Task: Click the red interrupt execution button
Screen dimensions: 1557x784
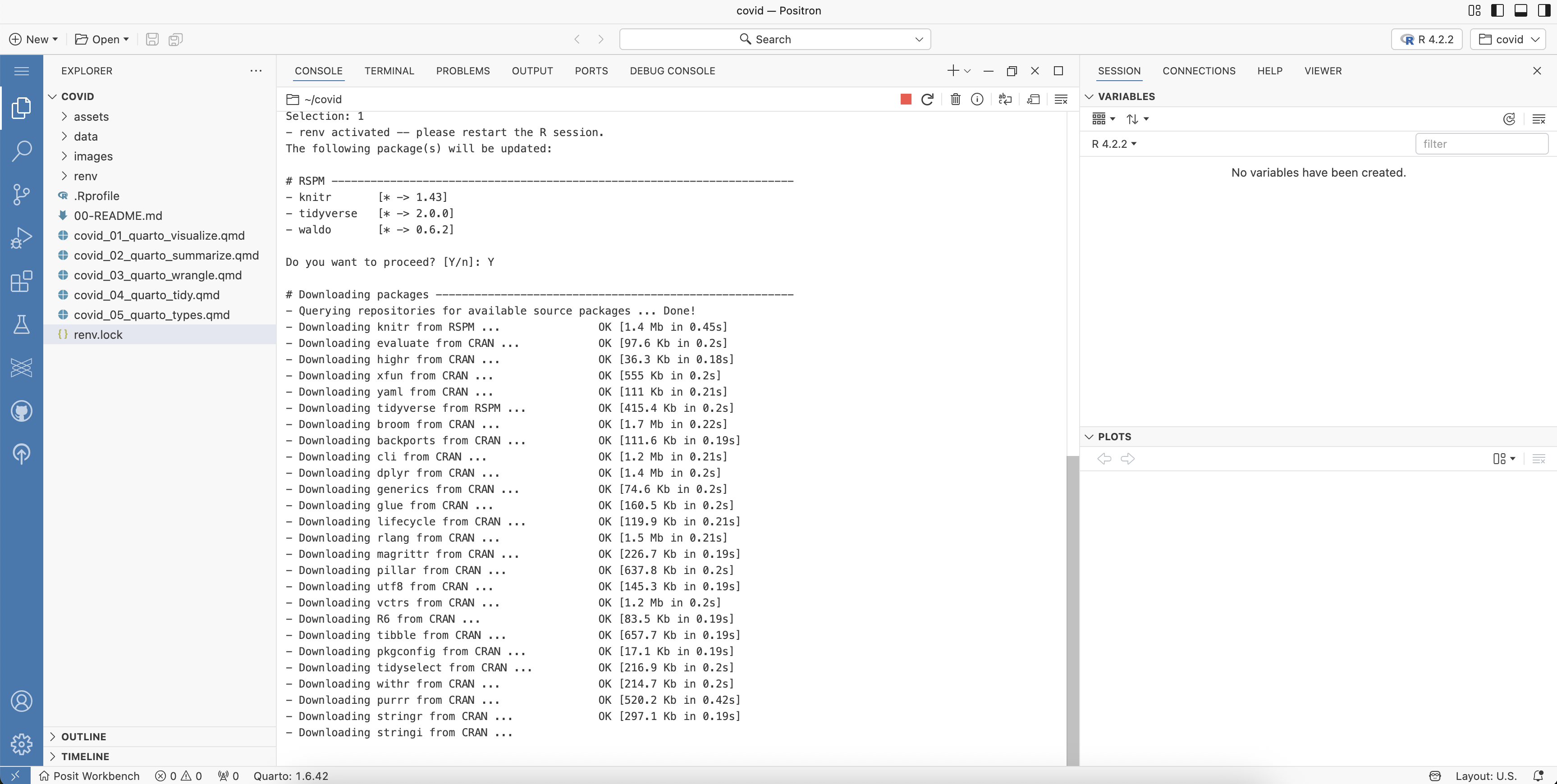Action: [x=905, y=99]
